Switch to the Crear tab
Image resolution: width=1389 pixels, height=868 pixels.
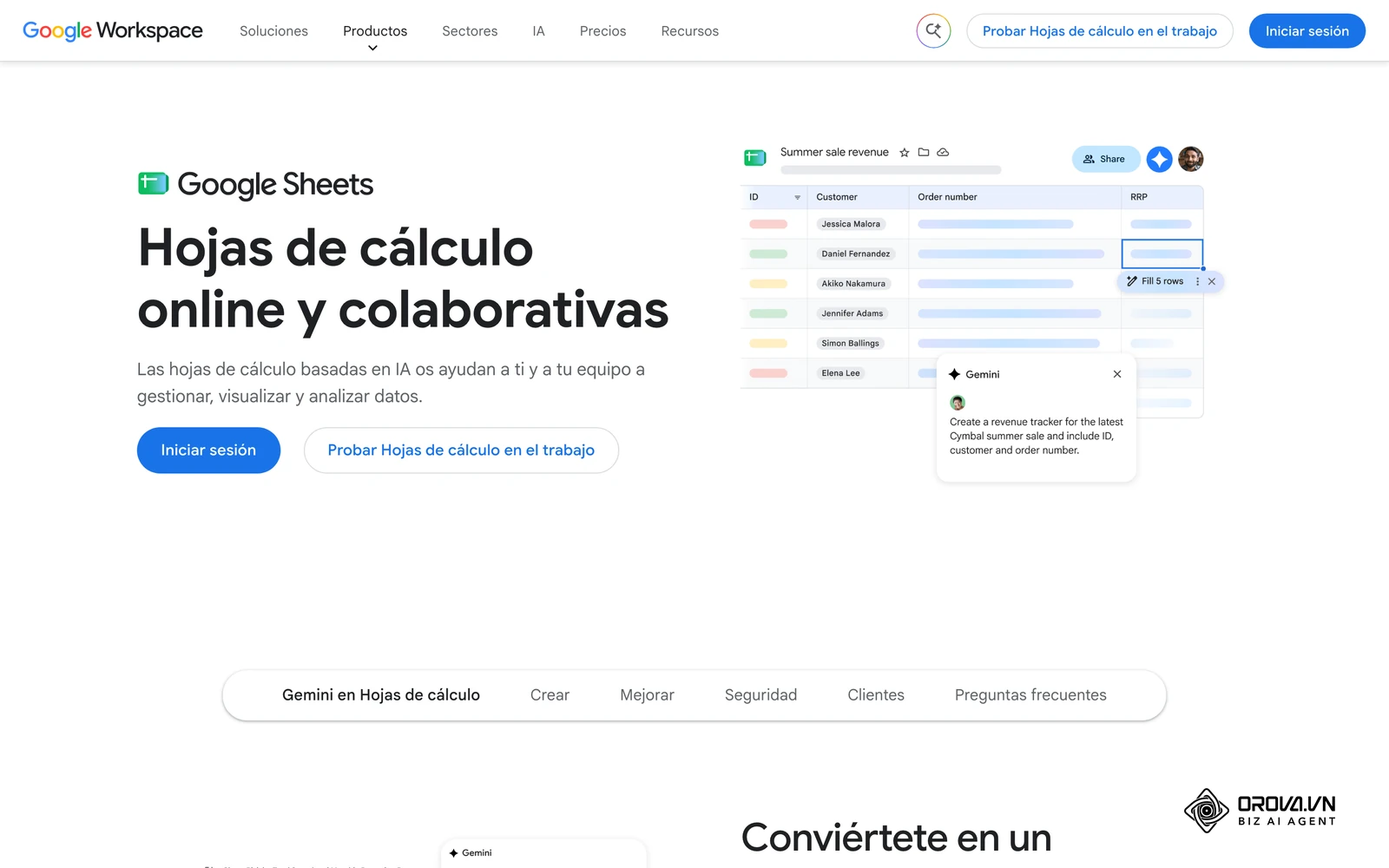coord(550,695)
